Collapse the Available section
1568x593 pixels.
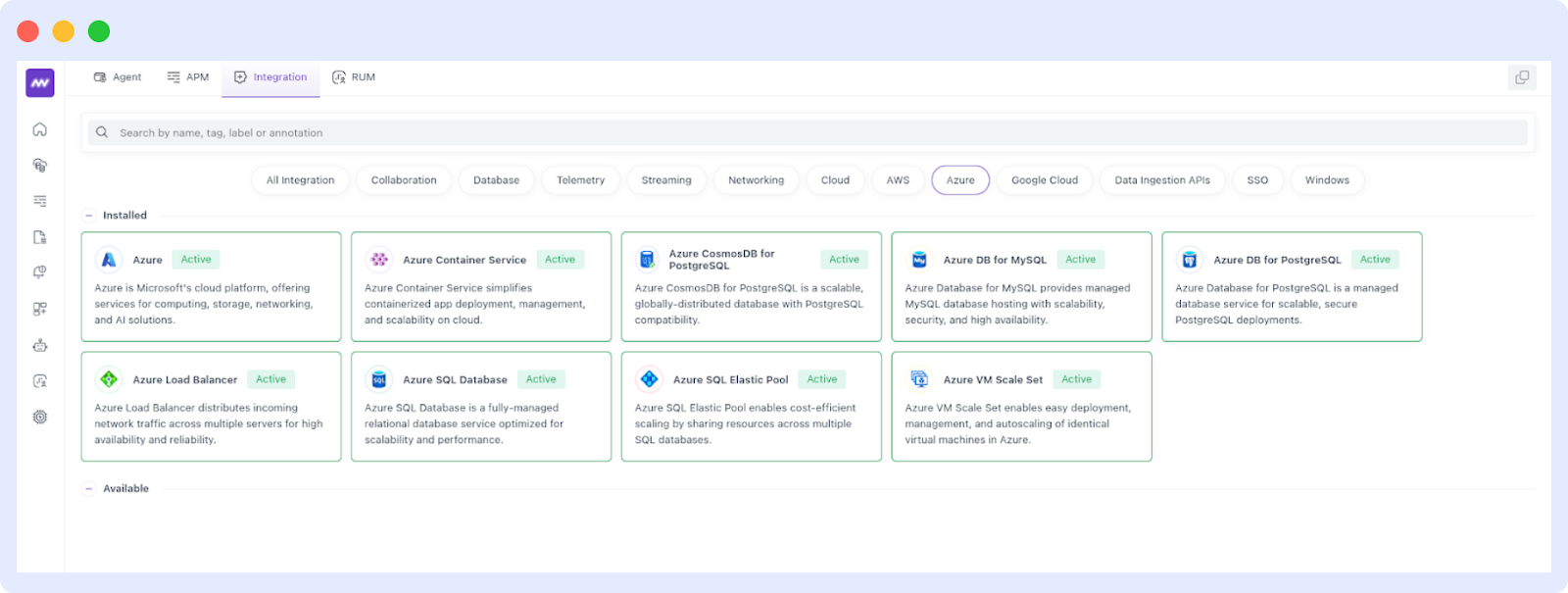(89, 488)
